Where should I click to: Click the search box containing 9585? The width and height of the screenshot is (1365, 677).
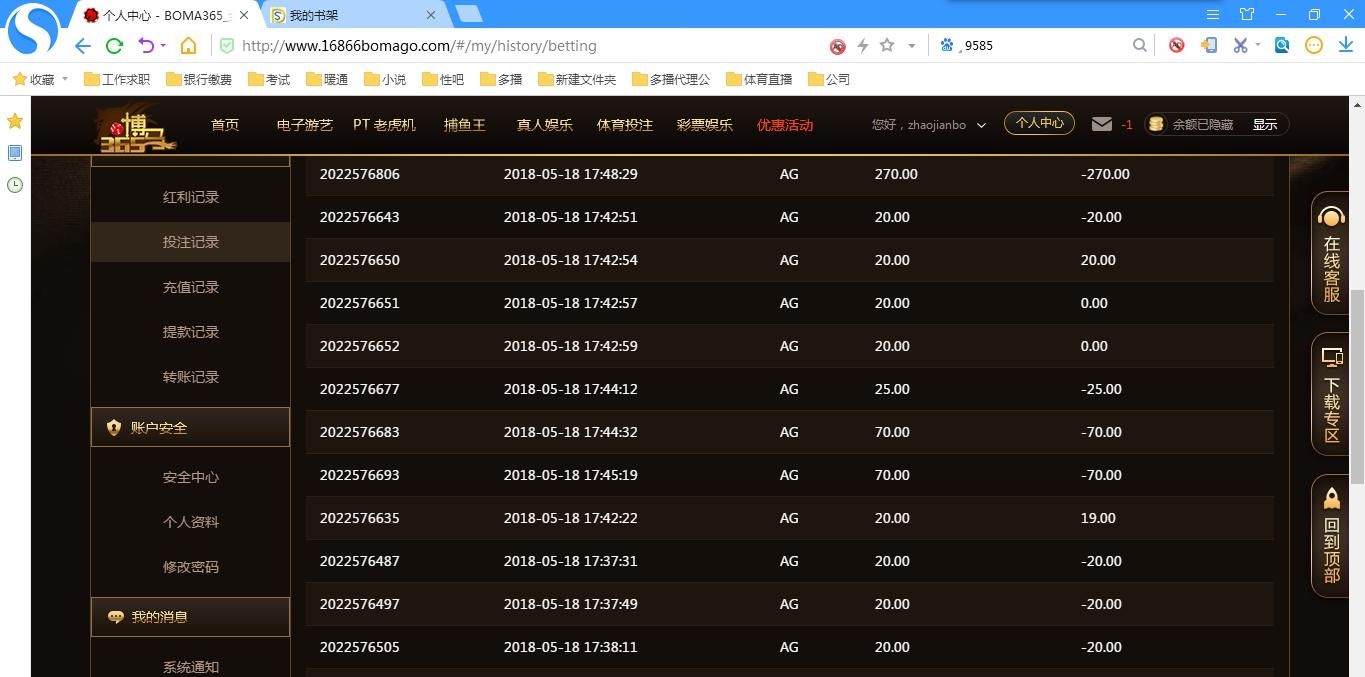pyautogui.click(x=1040, y=46)
